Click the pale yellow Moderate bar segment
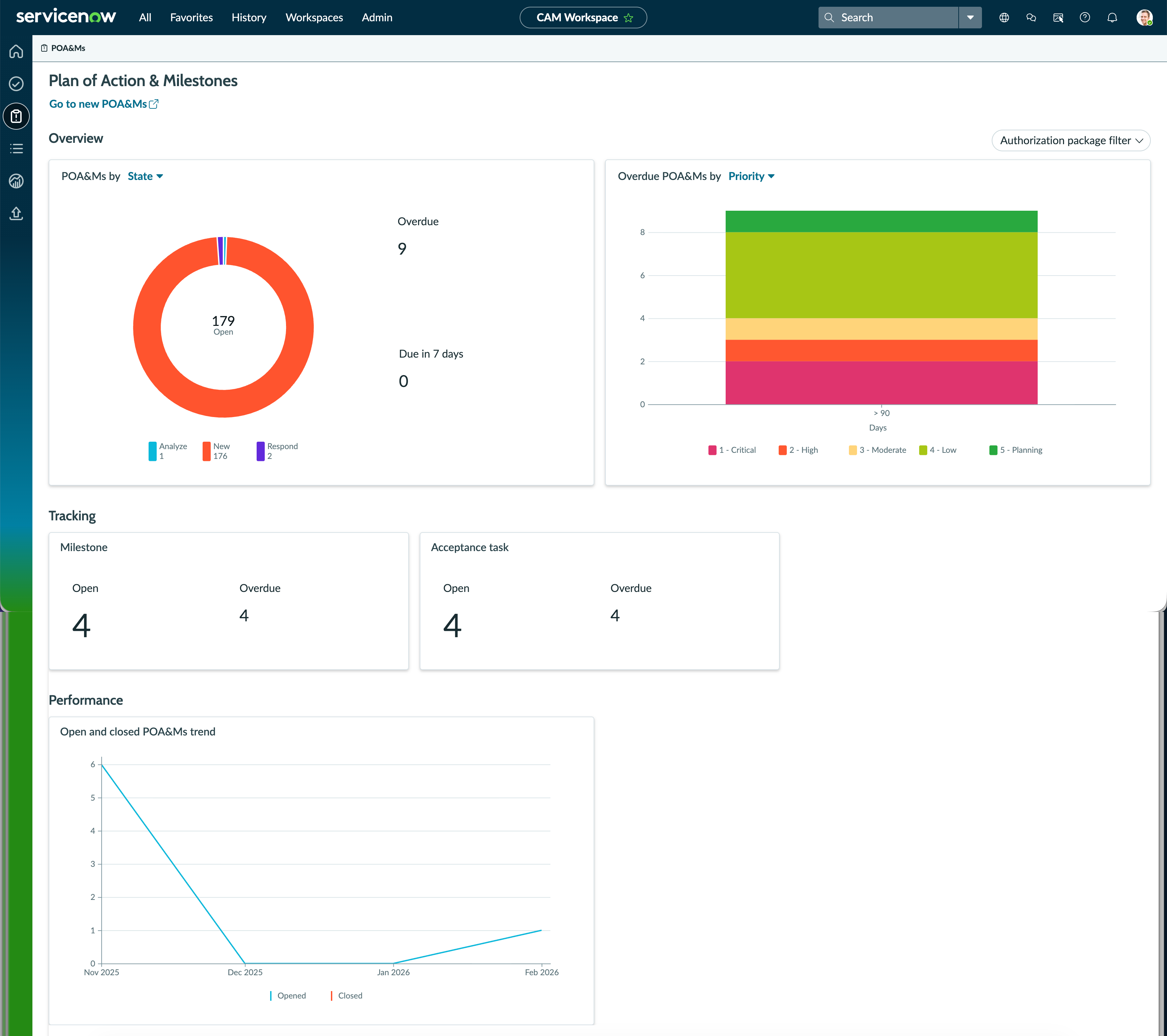 [881, 329]
